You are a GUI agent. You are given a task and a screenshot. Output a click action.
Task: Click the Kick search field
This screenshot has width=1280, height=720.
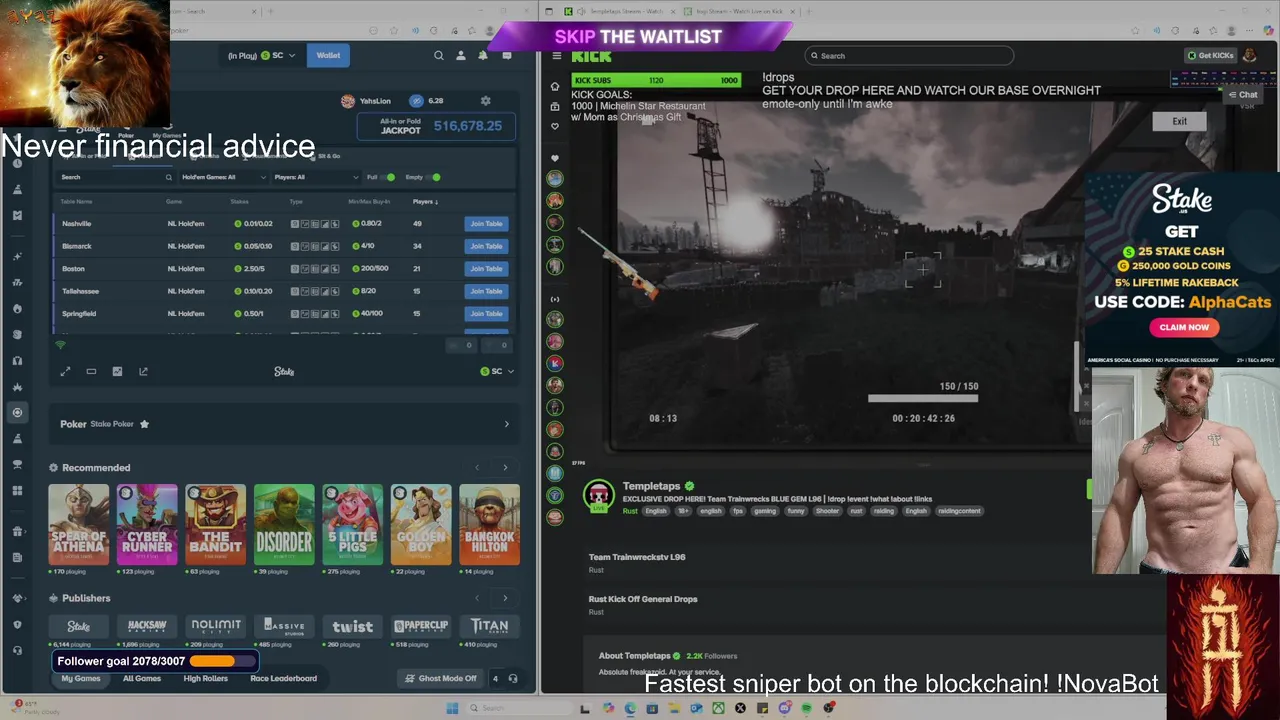coord(909,56)
